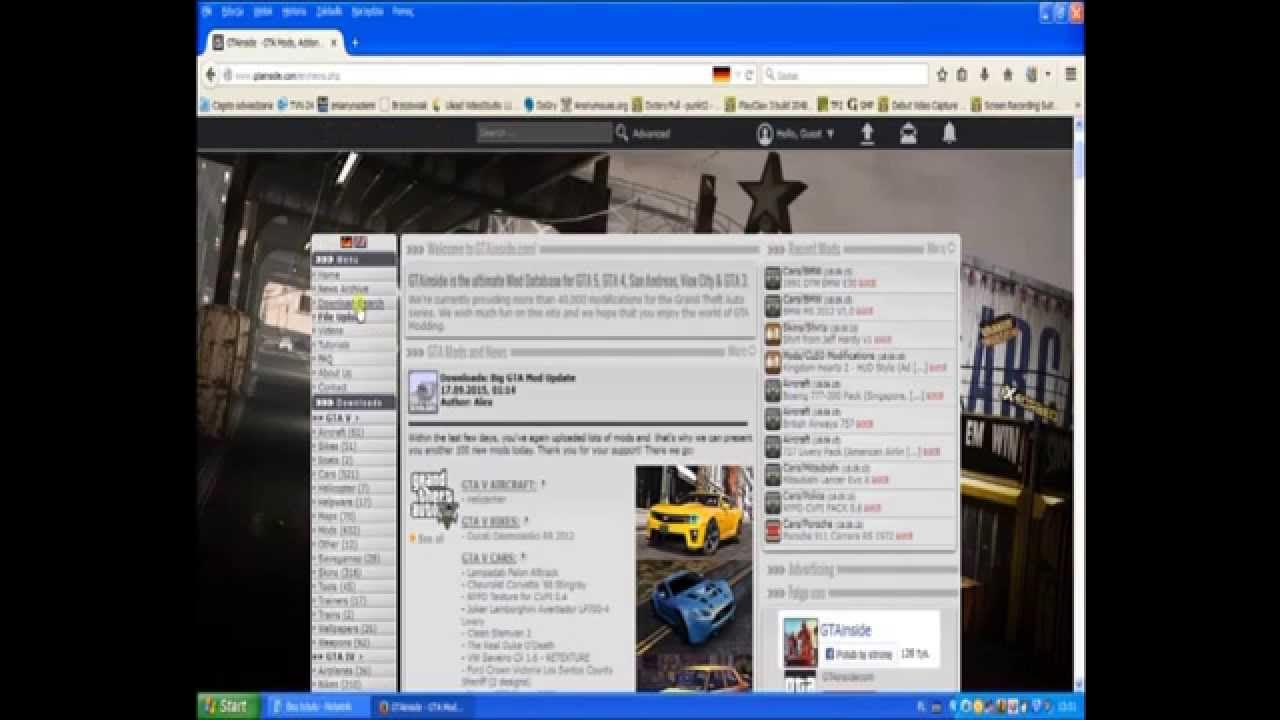1280x720 pixels.
Task: Click the bookmark star icon in Firefox toolbar
Action: pos(941,74)
